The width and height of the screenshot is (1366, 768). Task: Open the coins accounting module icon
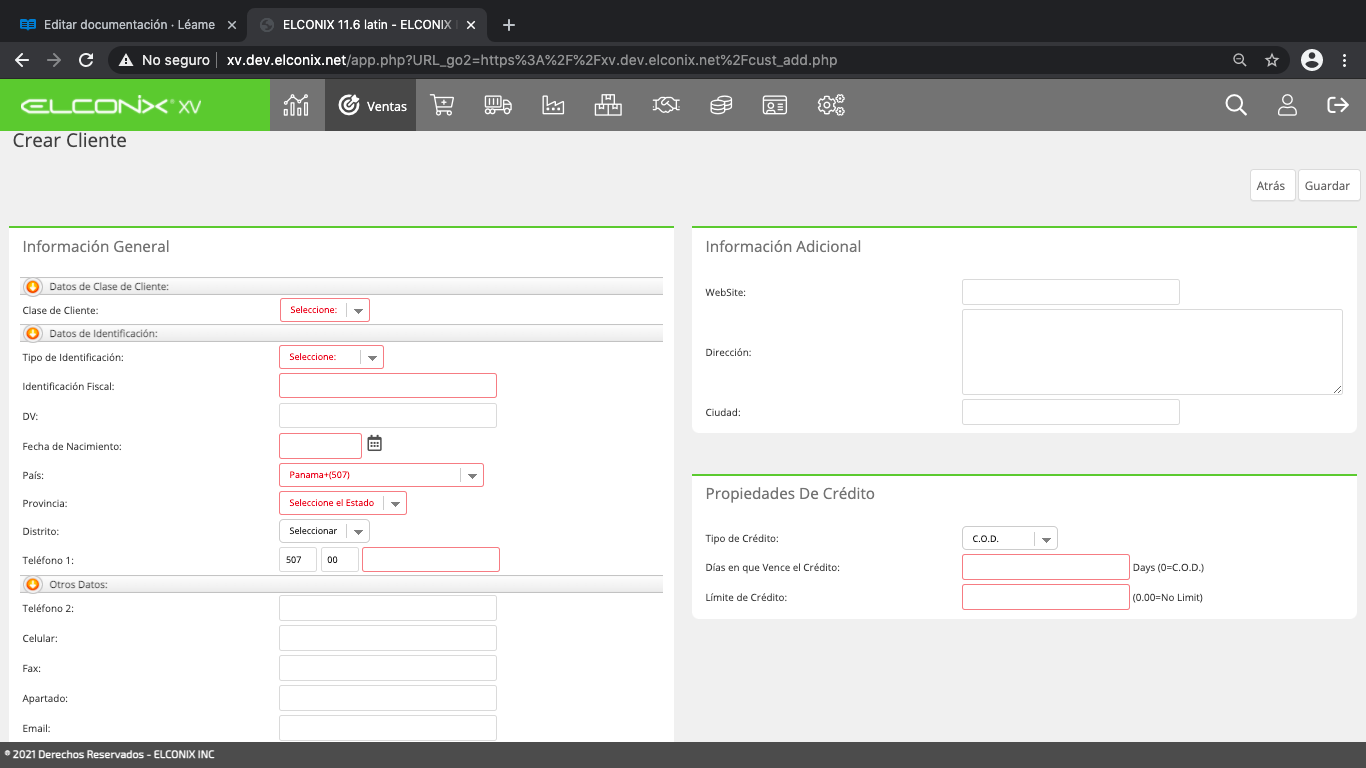(721, 105)
